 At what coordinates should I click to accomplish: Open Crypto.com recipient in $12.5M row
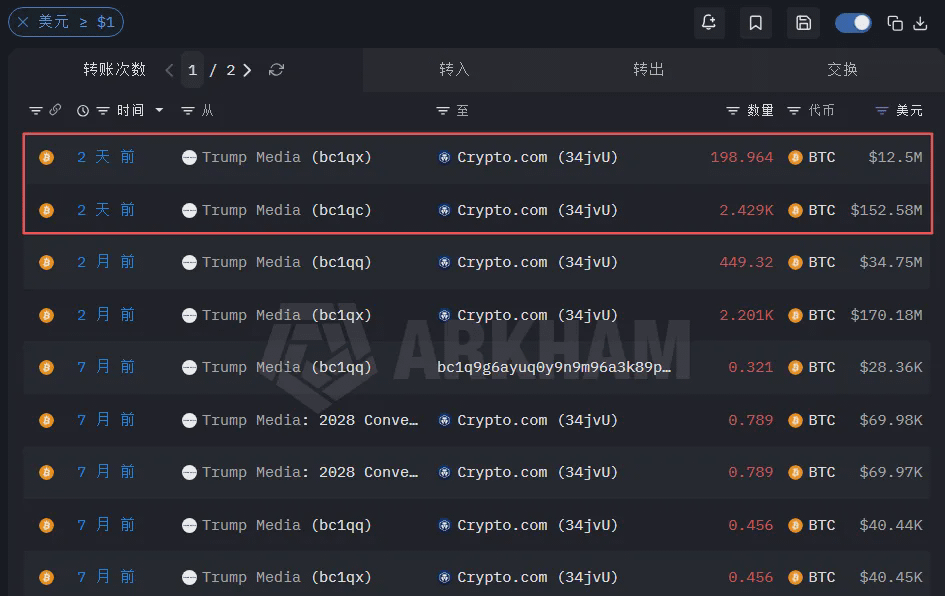click(x=528, y=158)
